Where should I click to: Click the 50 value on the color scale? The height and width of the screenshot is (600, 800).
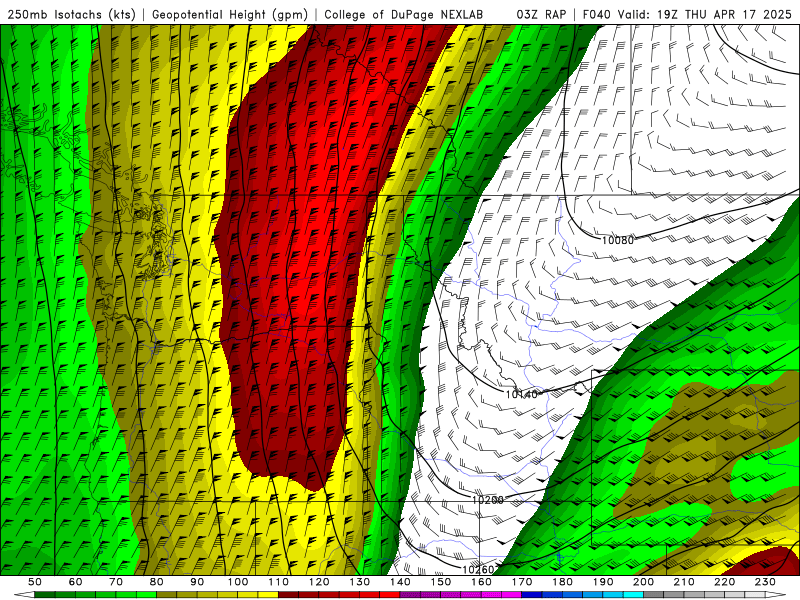click(35, 582)
